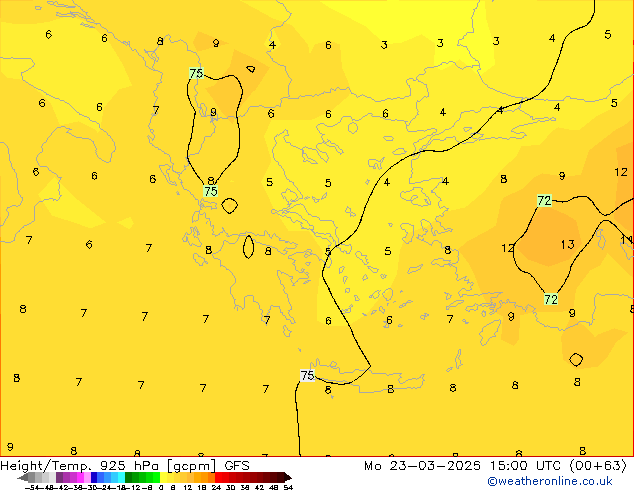Click the gray arrow end of the color scale
The height and width of the screenshot is (490, 634).
23,478
